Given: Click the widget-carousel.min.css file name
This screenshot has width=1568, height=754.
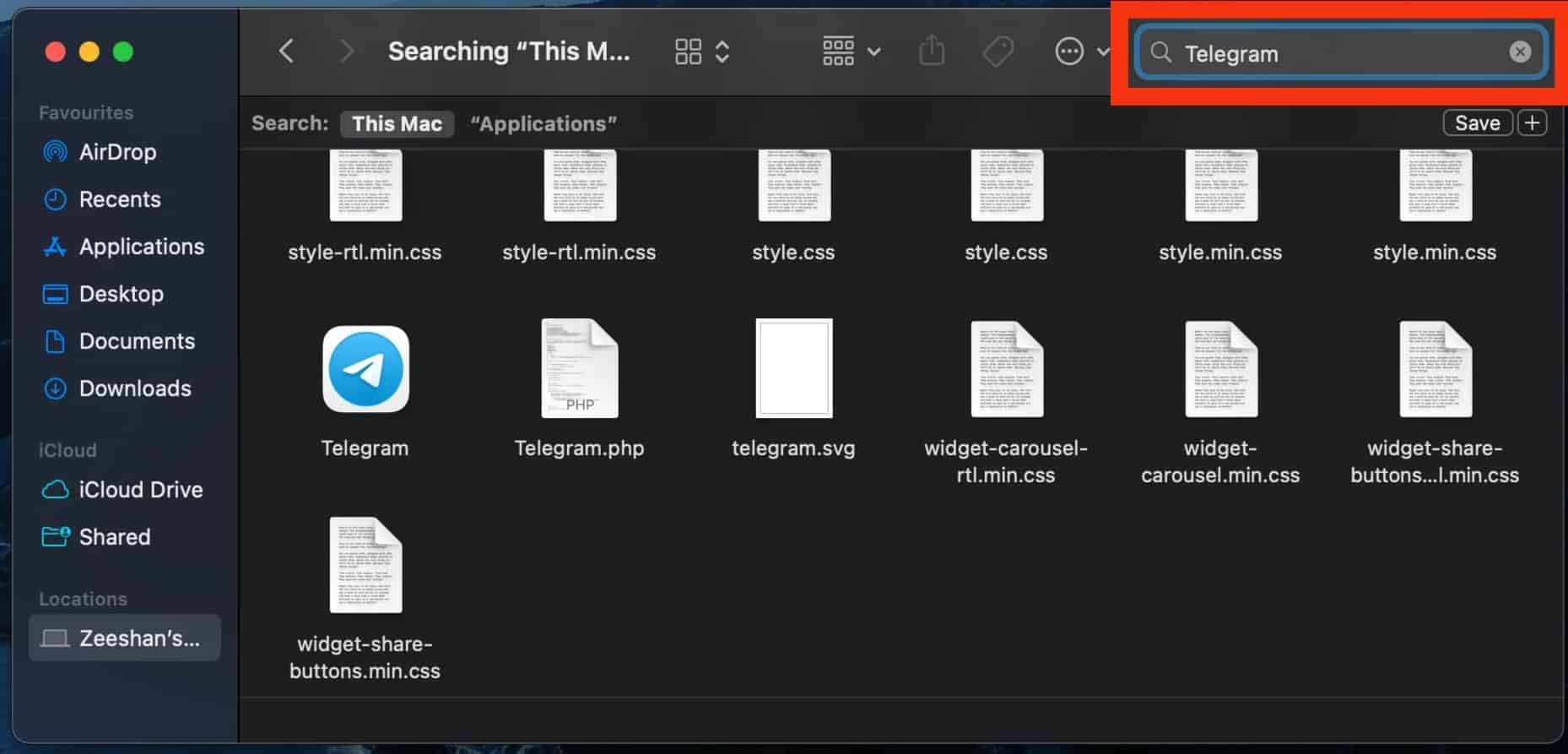Looking at the screenshot, I should click(x=1220, y=462).
